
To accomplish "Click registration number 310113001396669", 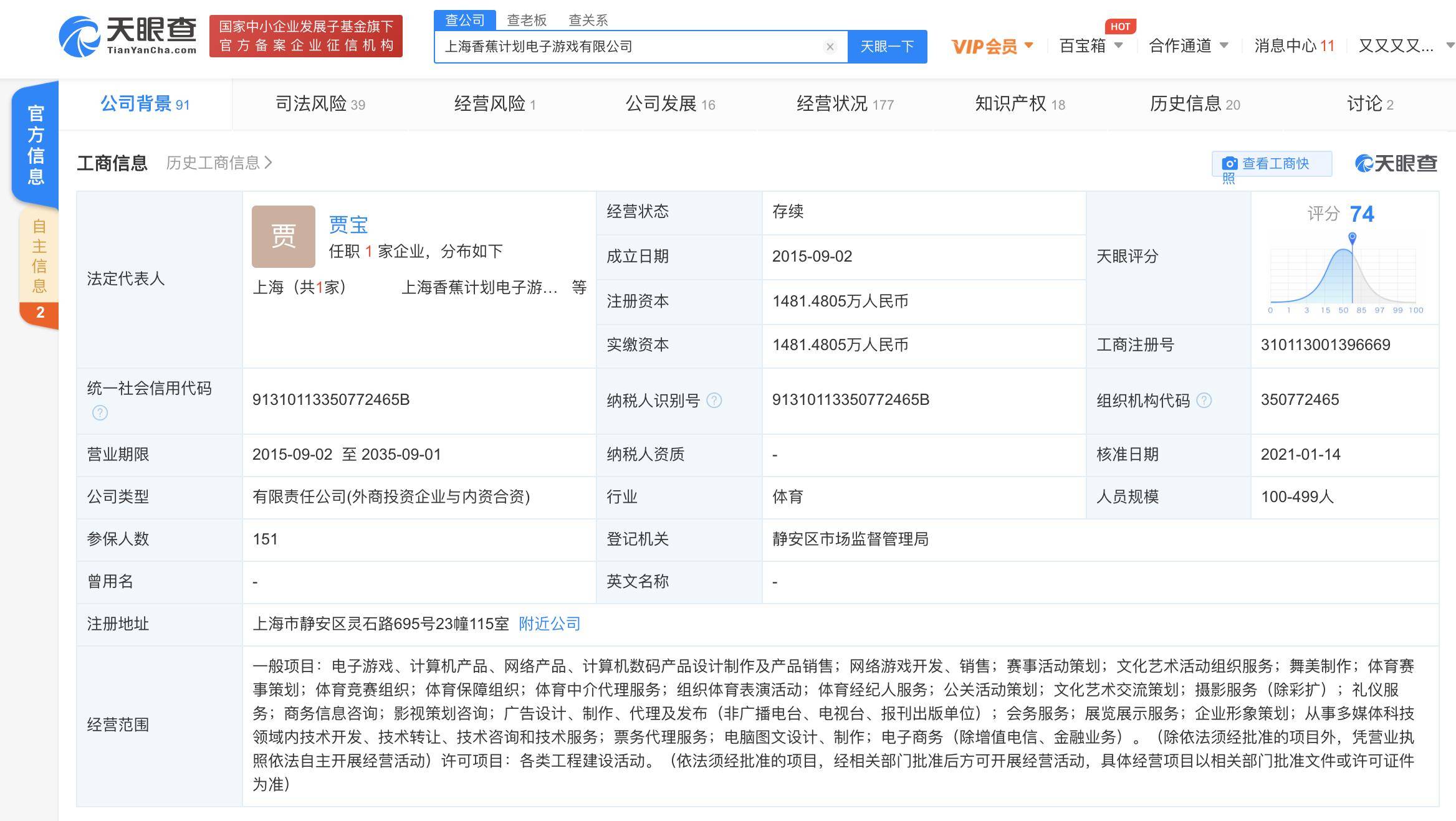I will coord(1326,345).
